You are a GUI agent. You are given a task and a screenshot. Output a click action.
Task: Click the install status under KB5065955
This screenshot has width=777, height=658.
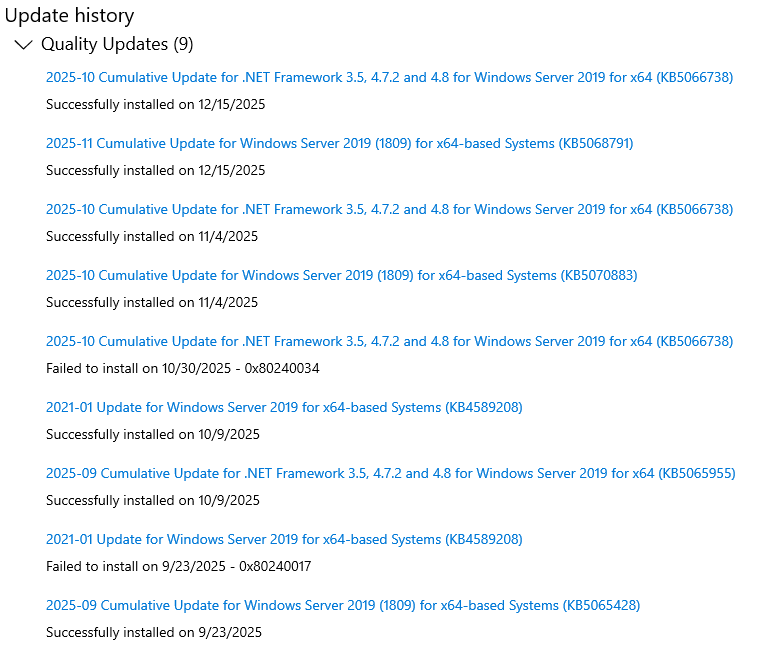(152, 500)
